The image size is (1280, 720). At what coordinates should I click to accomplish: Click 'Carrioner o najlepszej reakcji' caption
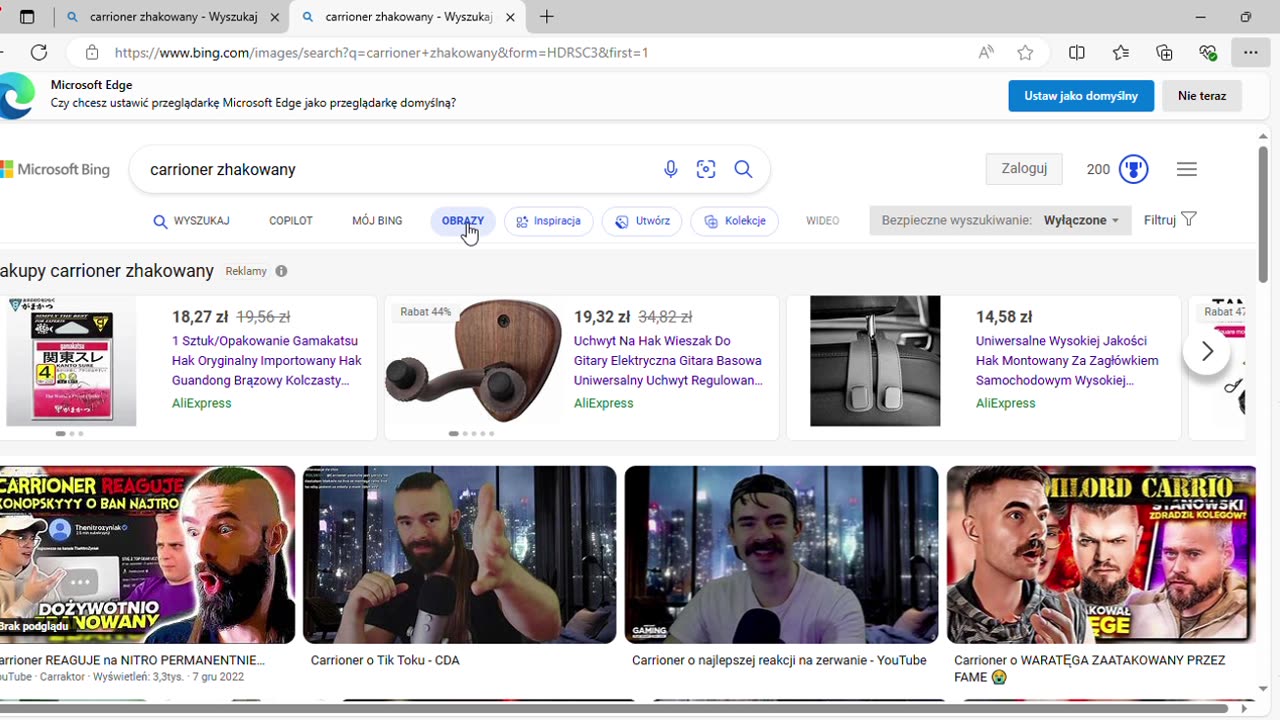[779, 661]
